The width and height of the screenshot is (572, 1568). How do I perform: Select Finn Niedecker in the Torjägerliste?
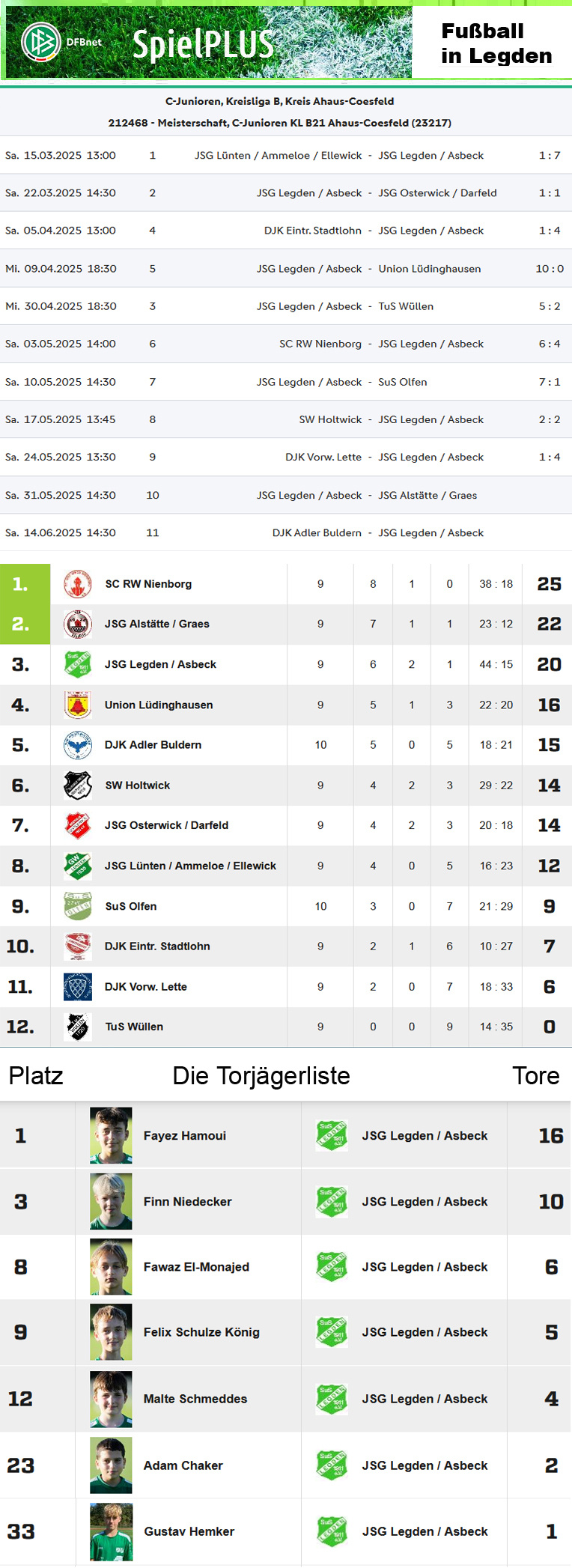(188, 1201)
